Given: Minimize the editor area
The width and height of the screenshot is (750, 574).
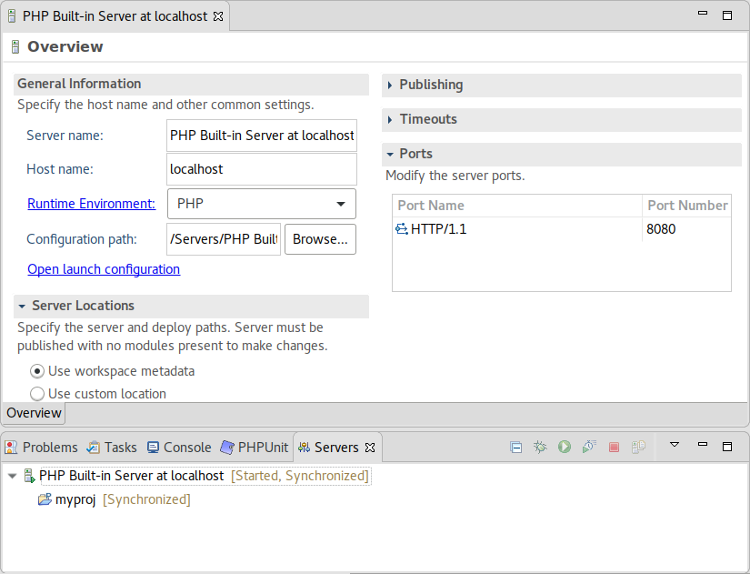Looking at the screenshot, I should click(x=702, y=13).
